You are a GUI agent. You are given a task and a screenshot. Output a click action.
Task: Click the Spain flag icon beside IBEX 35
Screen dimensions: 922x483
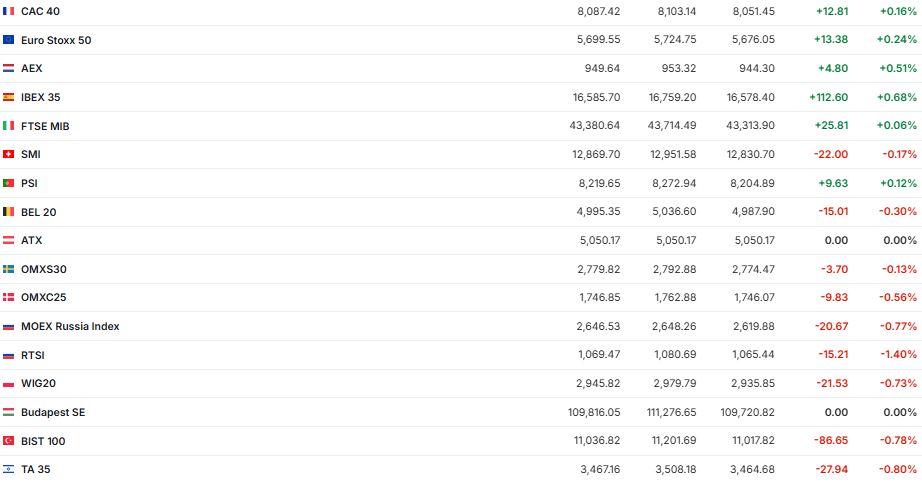coord(9,97)
